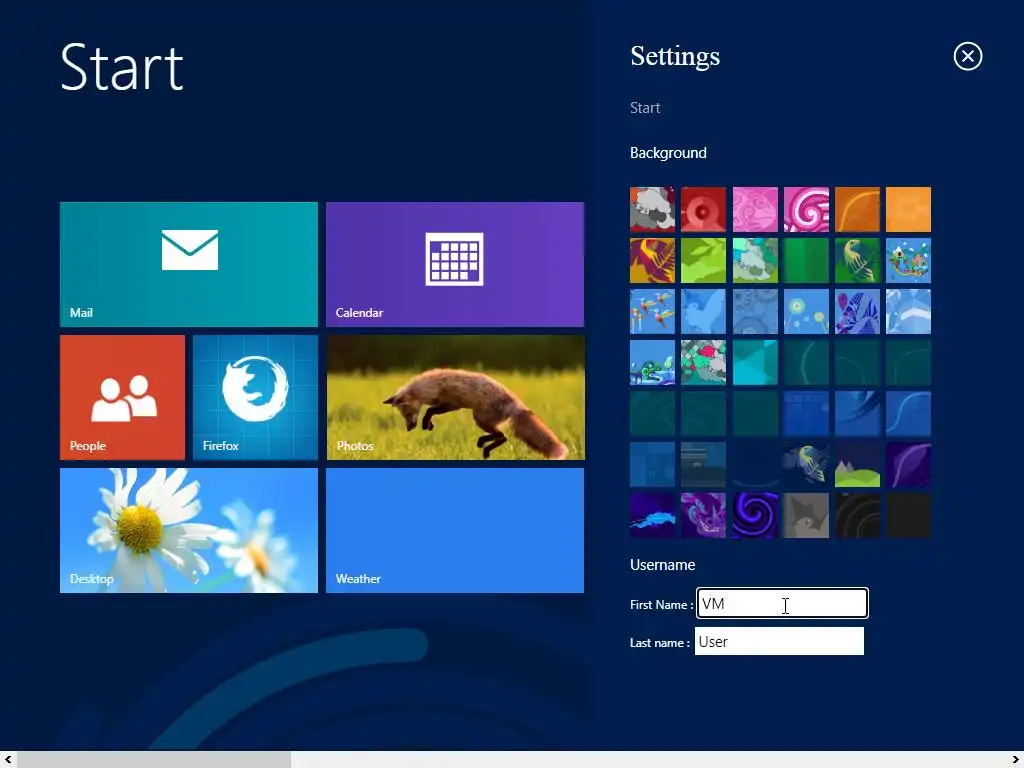The width and height of the screenshot is (1024, 768).
Task: Select the gray cloud on teal-green background
Action: coord(755,261)
